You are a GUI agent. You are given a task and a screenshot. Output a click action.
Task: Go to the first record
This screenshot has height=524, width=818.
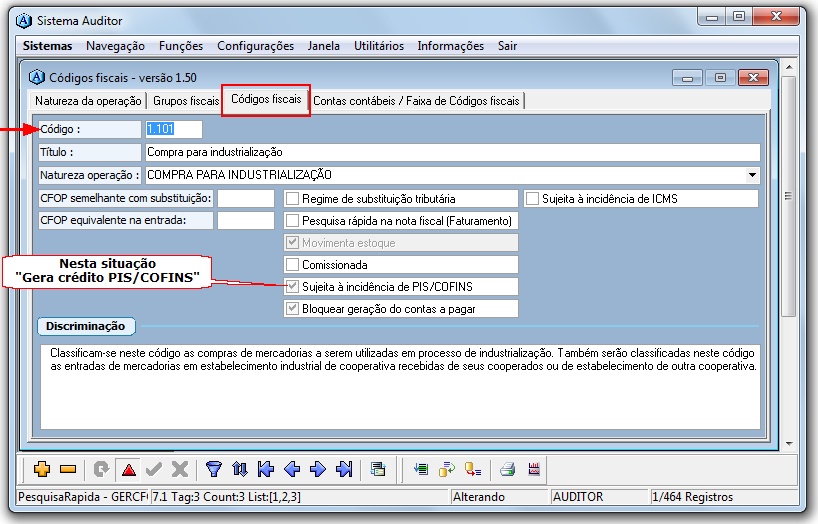[x=266, y=469]
